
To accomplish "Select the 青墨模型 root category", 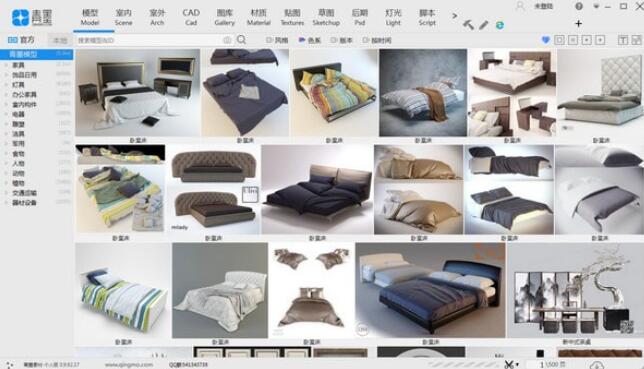I will click(x=37, y=54).
